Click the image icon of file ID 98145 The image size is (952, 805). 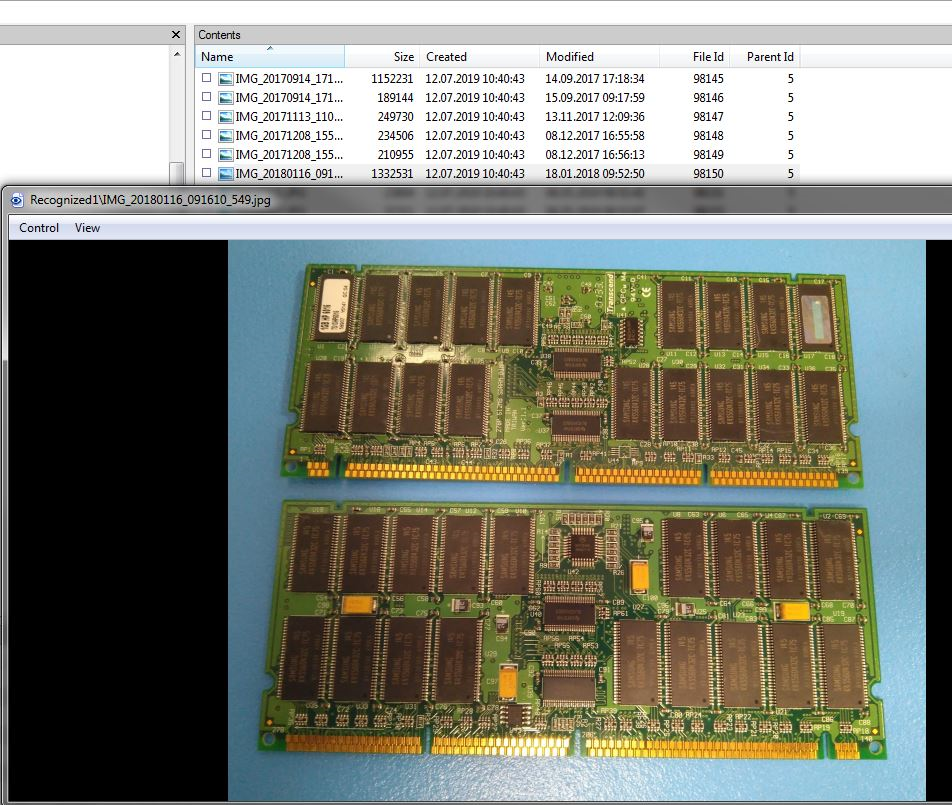226,78
